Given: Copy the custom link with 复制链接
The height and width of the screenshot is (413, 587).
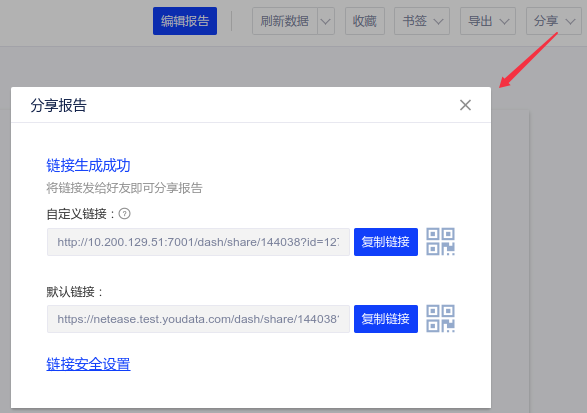Looking at the screenshot, I should (x=386, y=242).
